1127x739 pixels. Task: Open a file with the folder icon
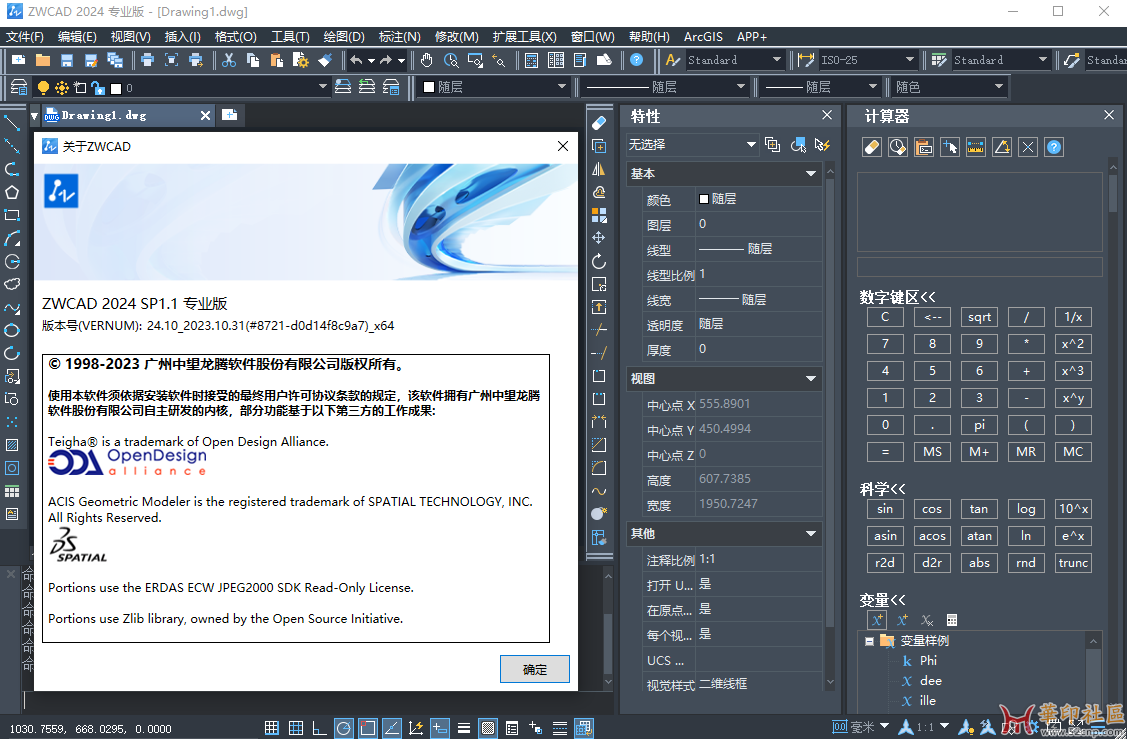tap(43, 60)
